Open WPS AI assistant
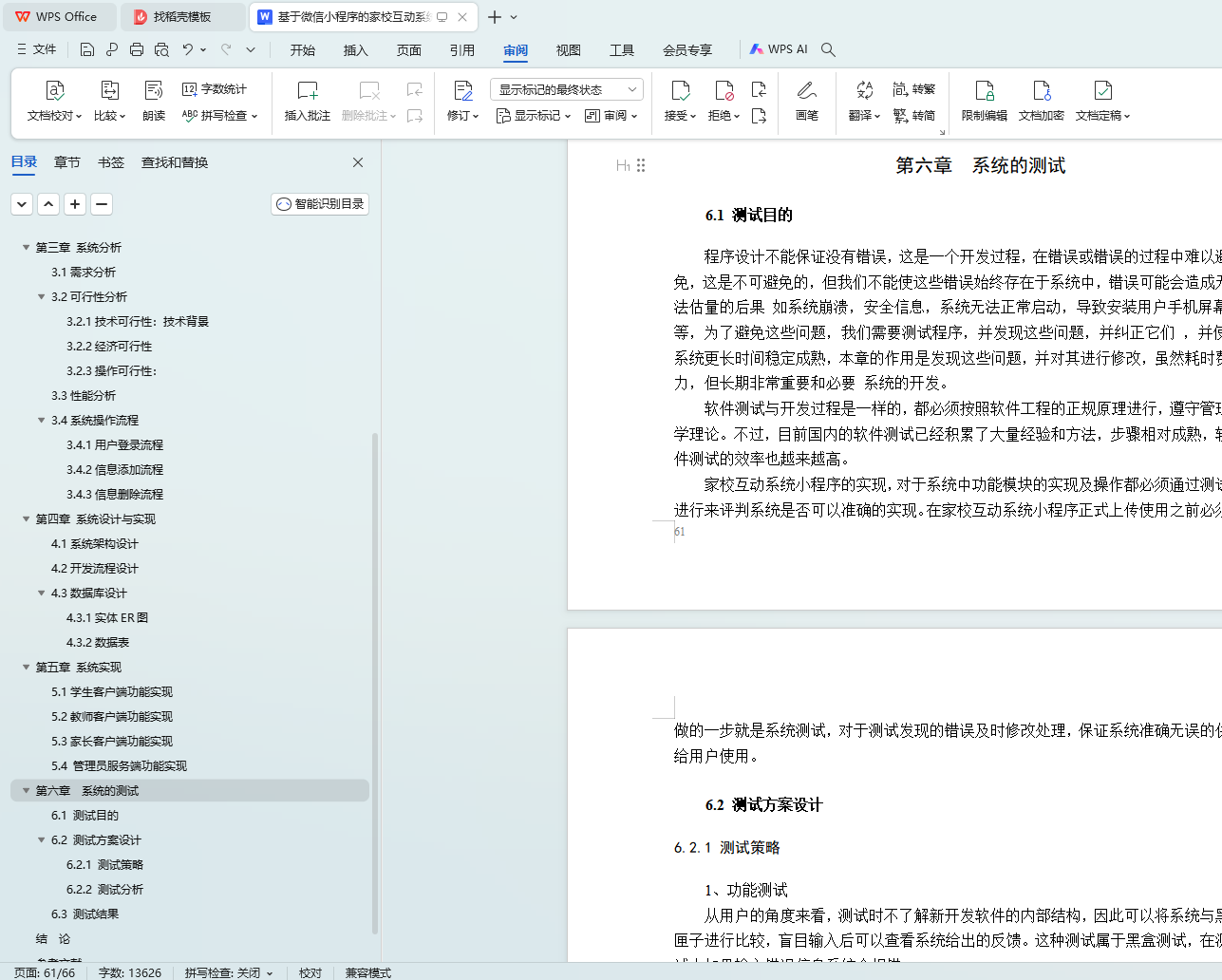 pyautogui.click(x=779, y=49)
